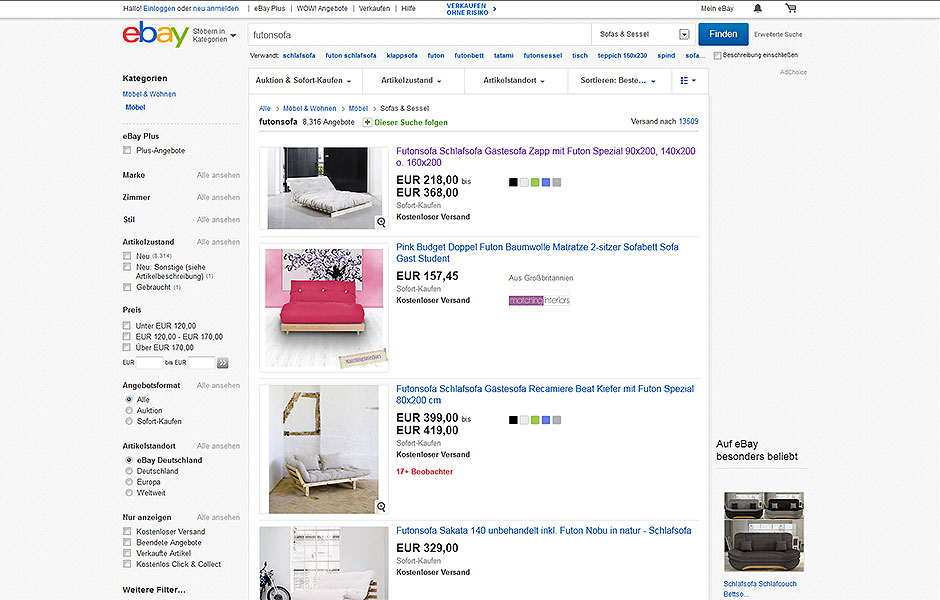
Task: Click the list view toggle icon
Action: click(x=688, y=80)
